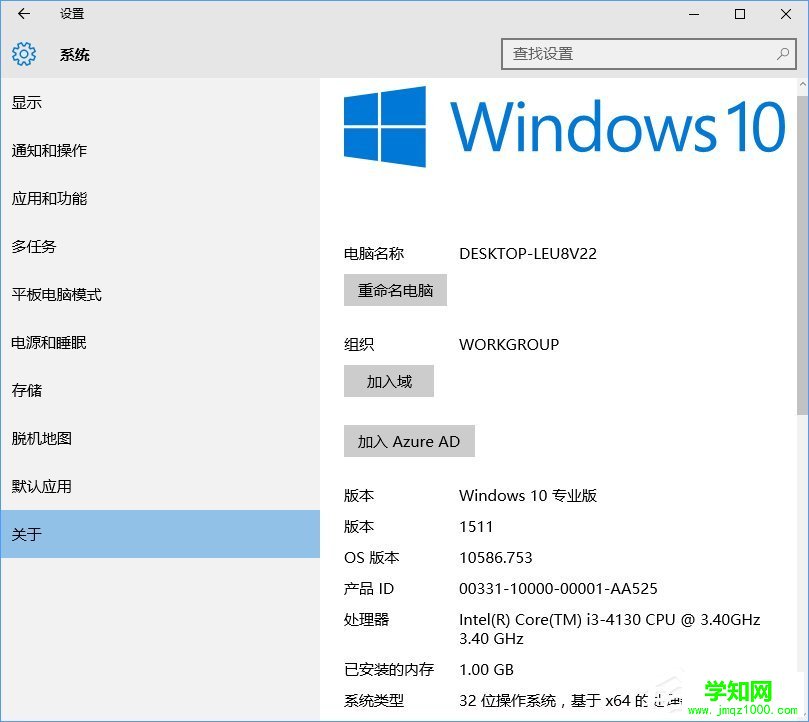
Task: Click installed memory 1.00 GB
Action: click(487, 670)
